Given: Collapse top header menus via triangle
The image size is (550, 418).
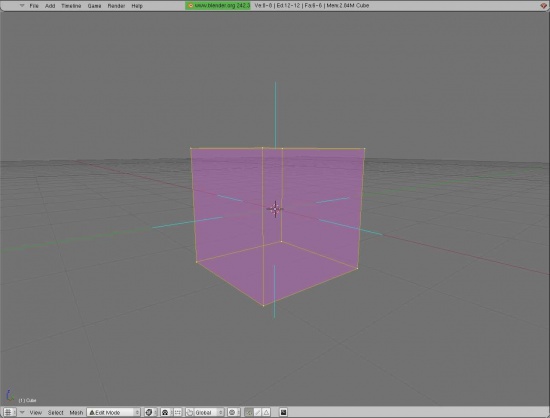Looking at the screenshot, I should [x=22, y=6].
